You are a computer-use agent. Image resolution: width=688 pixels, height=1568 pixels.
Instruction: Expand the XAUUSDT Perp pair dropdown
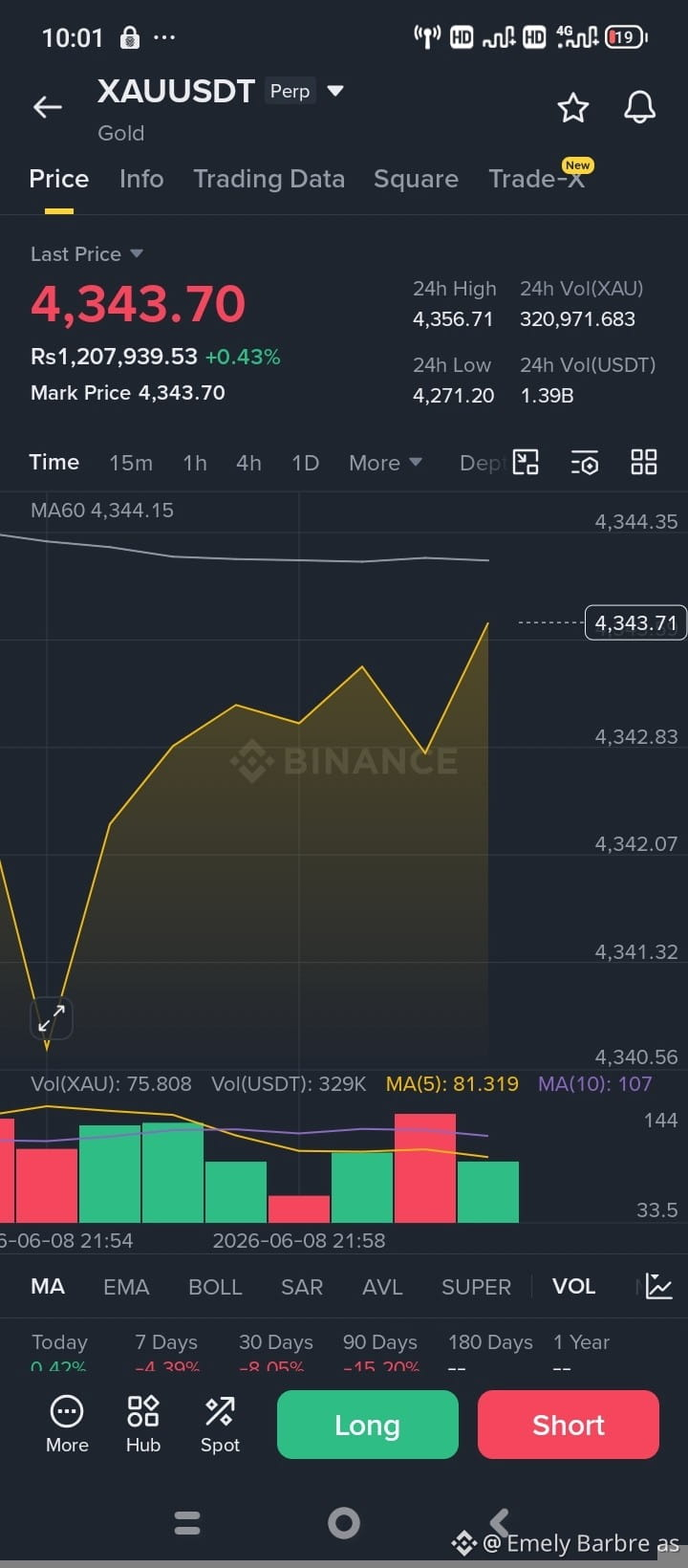[x=335, y=91]
